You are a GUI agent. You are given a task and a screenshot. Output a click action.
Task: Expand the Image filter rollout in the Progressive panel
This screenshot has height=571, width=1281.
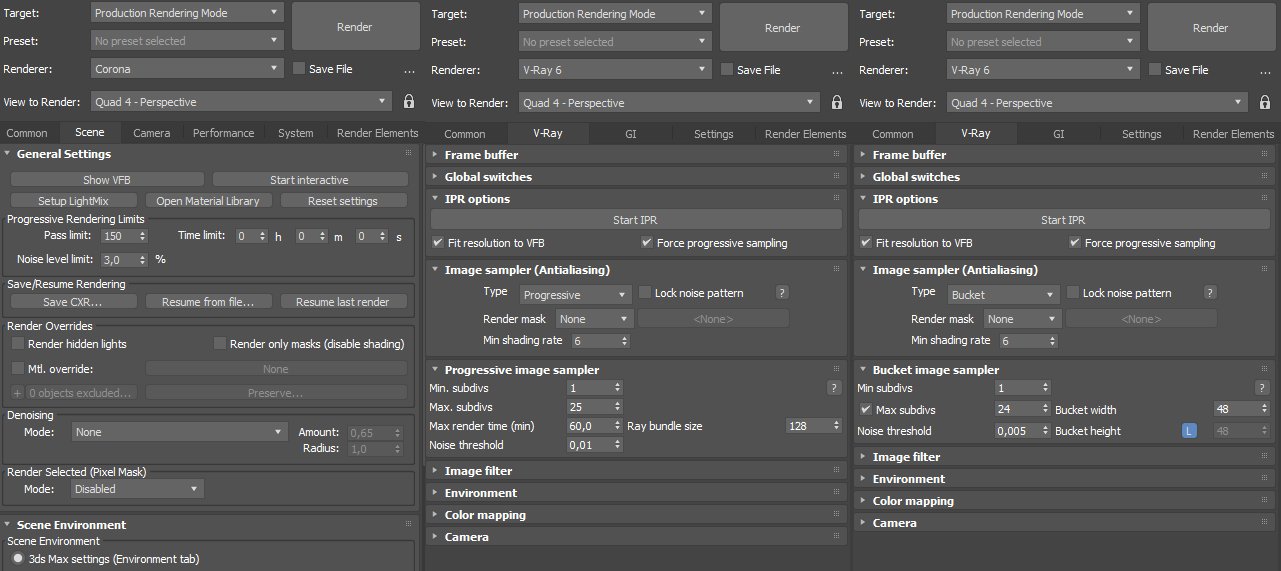[478, 471]
